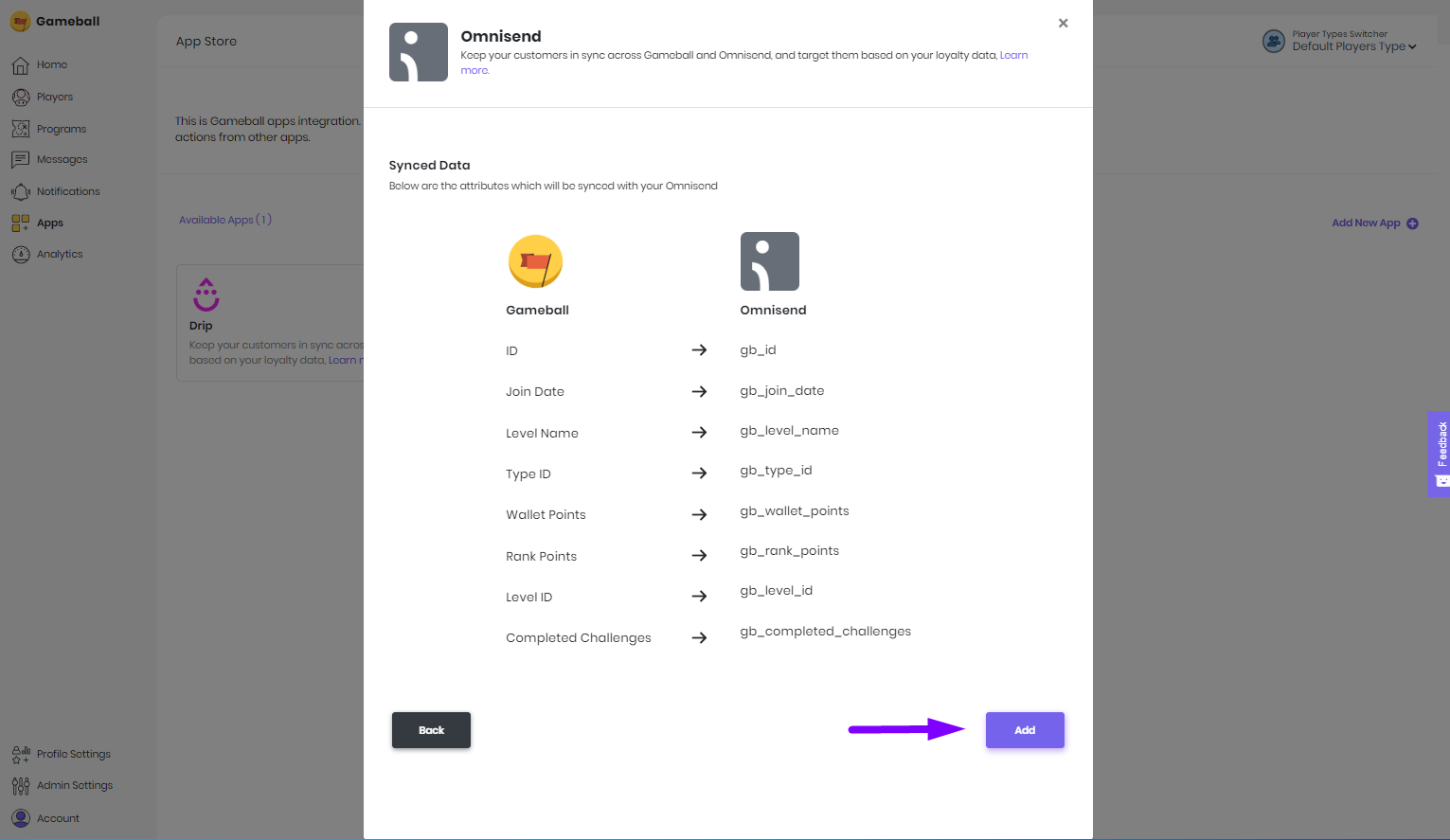The image size is (1450, 840).
Task: Go to Analytics in the sidebar
Action: click(x=60, y=255)
